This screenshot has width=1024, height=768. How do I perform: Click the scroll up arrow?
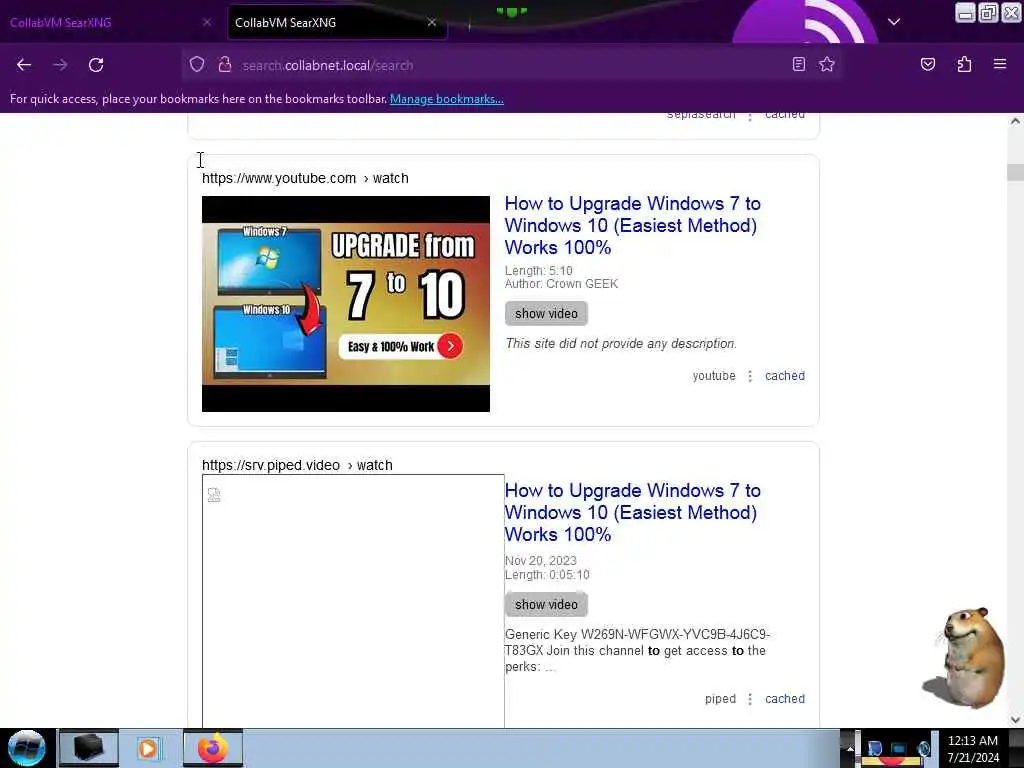[x=1015, y=121]
